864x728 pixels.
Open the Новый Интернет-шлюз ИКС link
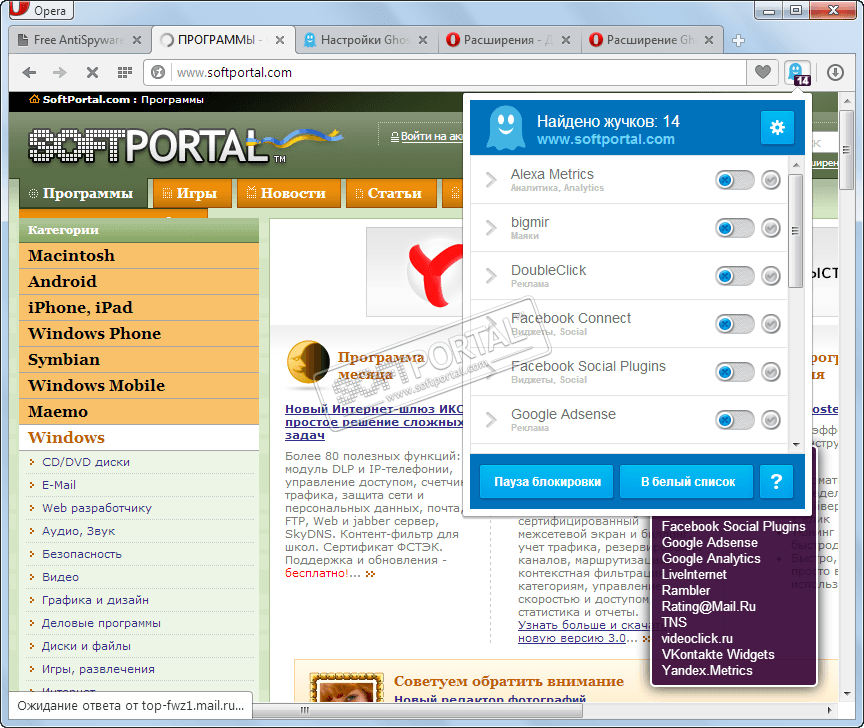(374, 422)
